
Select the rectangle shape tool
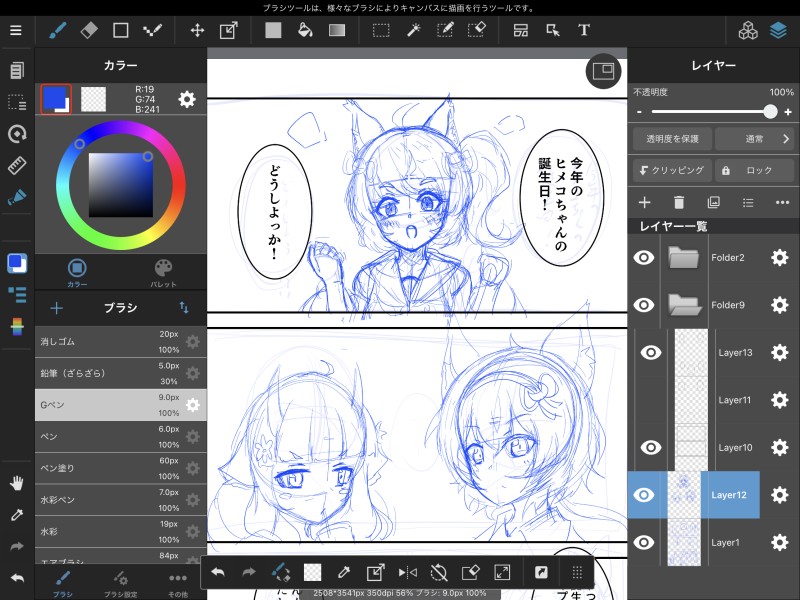pos(120,31)
